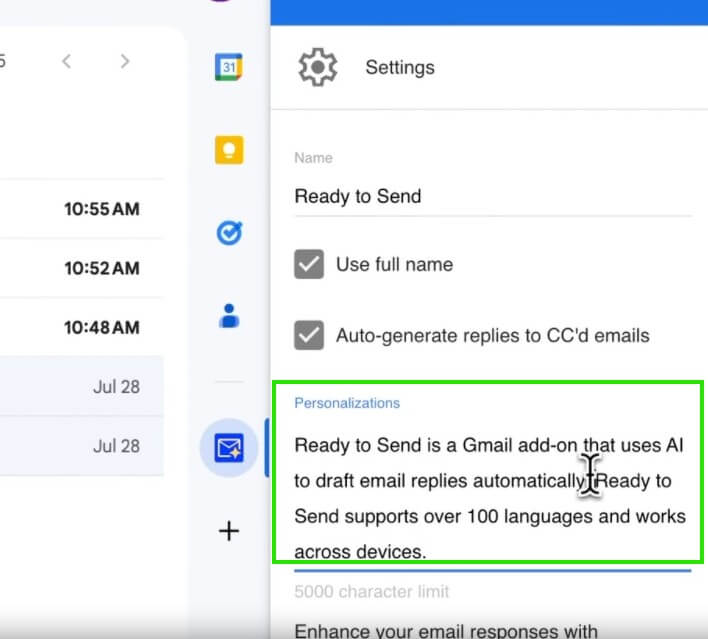This screenshot has height=639, width=708.
Task: Click inside the Personalizations text area
Action: click(493, 498)
